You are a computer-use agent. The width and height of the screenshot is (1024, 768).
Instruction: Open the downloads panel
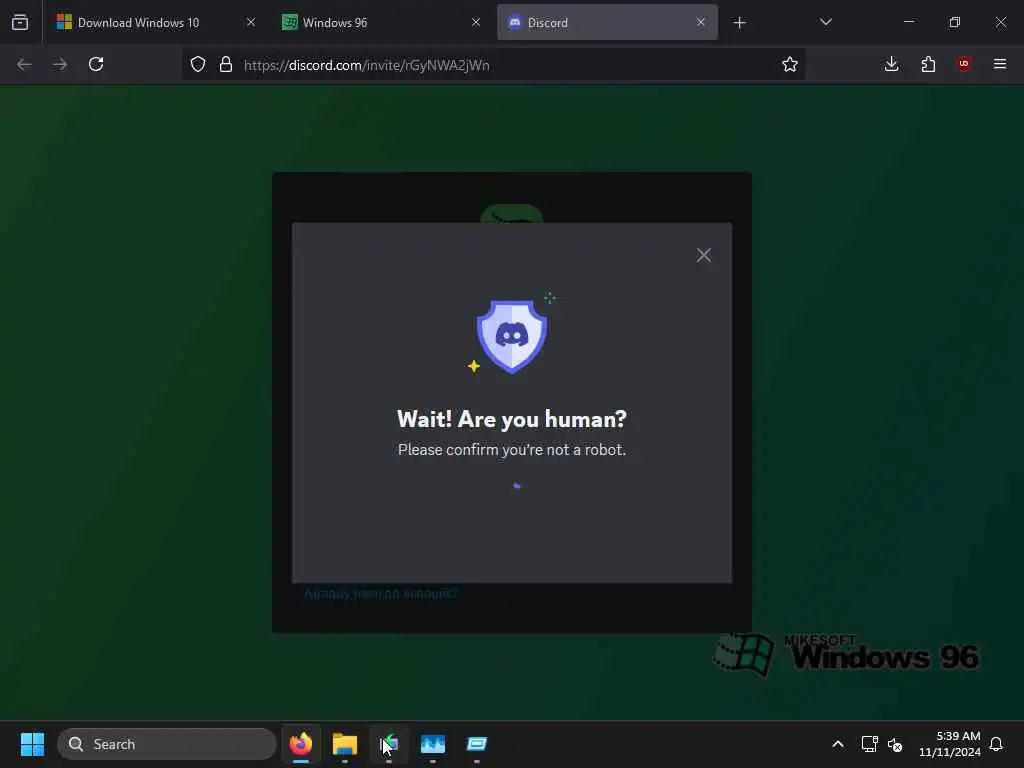(891, 64)
